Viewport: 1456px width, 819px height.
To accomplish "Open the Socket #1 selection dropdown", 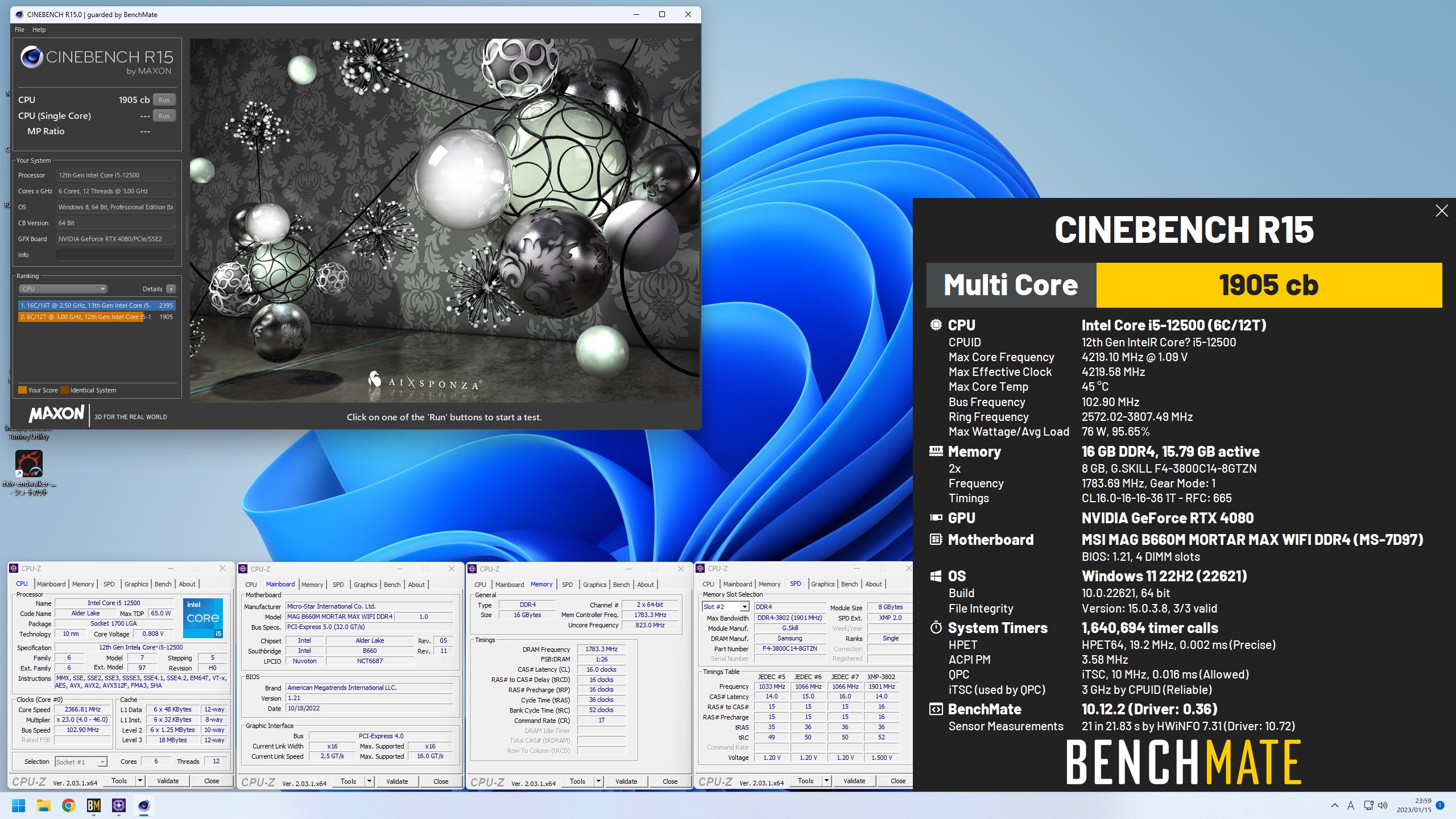I will [81, 762].
